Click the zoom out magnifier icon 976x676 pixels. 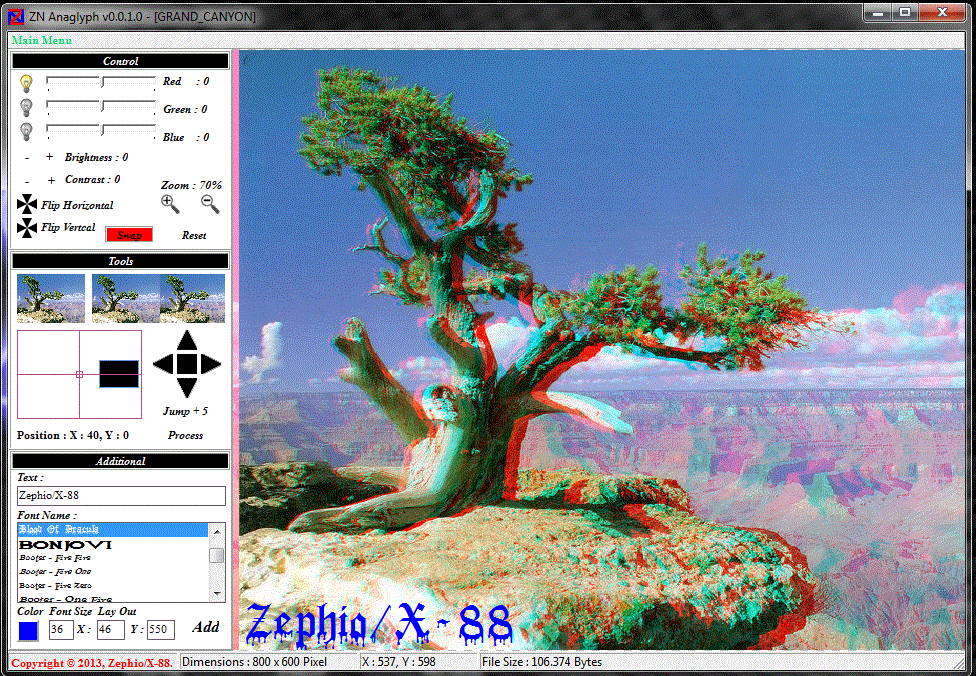(x=210, y=204)
